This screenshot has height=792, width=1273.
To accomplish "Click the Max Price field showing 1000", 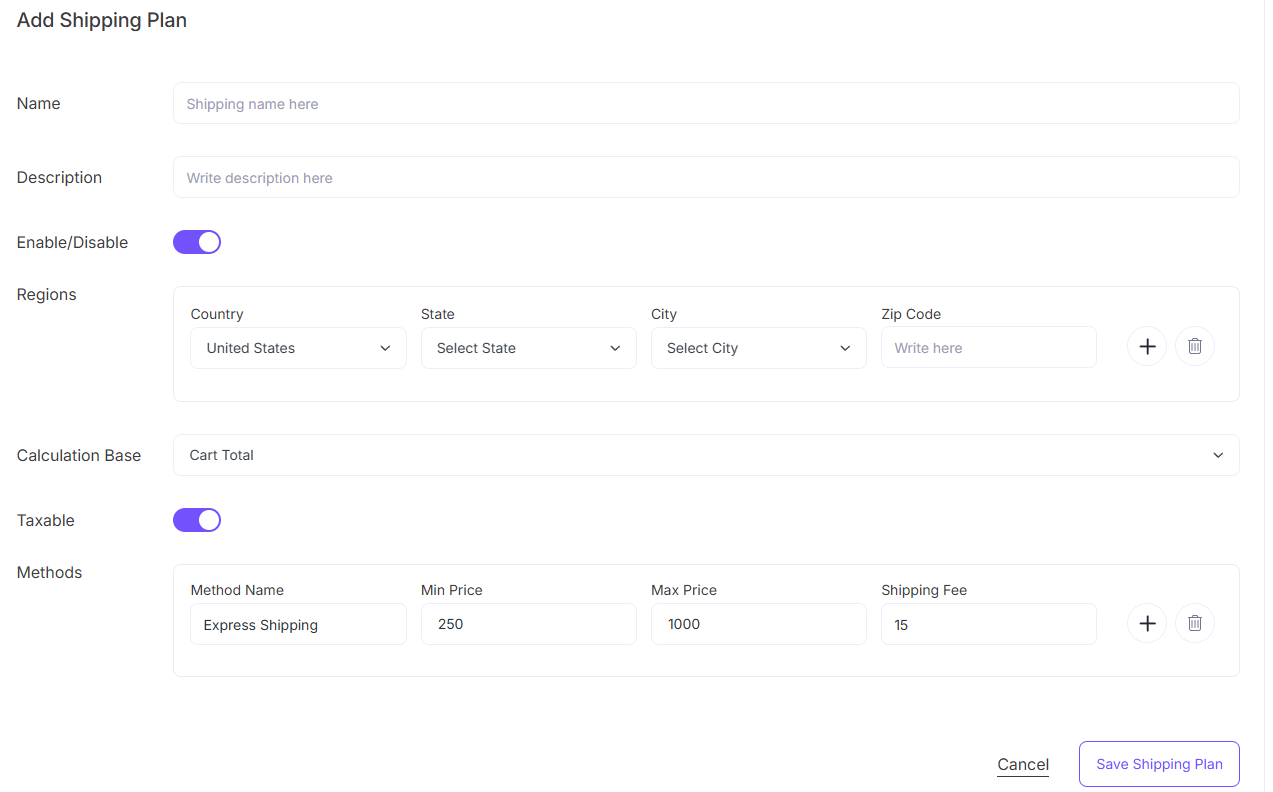I will [758, 624].
